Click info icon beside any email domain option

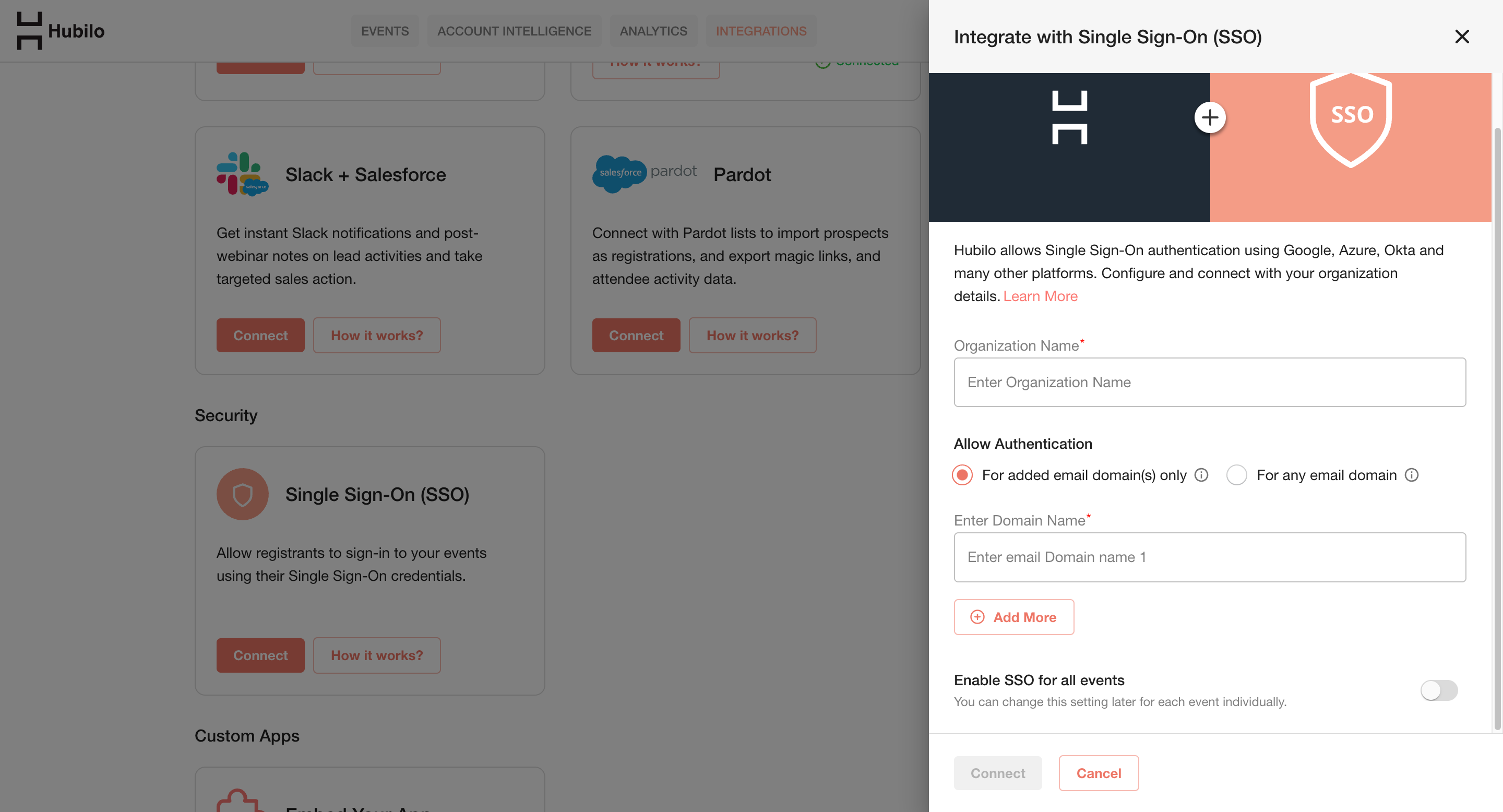coord(1411,475)
